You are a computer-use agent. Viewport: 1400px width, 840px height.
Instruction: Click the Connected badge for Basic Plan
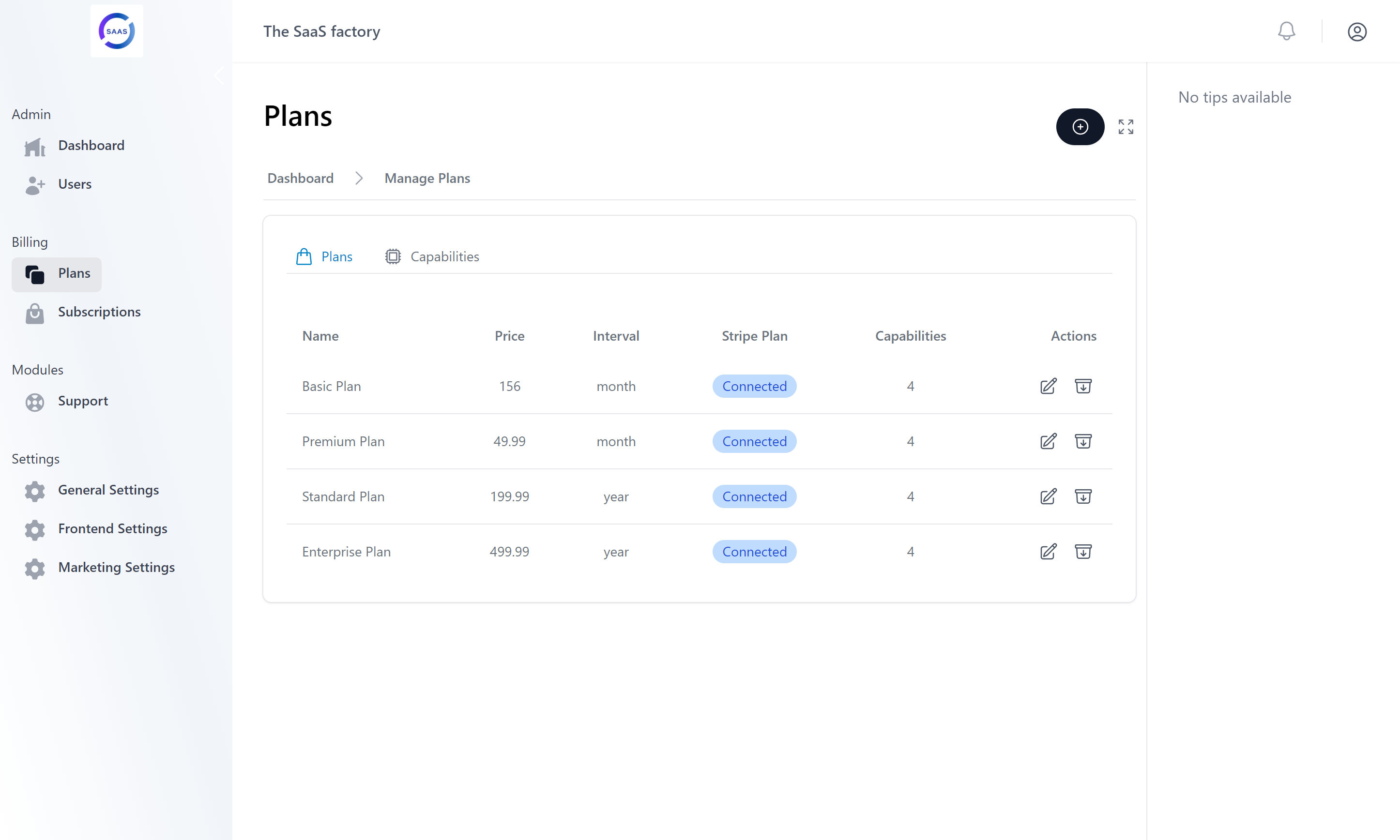(754, 386)
